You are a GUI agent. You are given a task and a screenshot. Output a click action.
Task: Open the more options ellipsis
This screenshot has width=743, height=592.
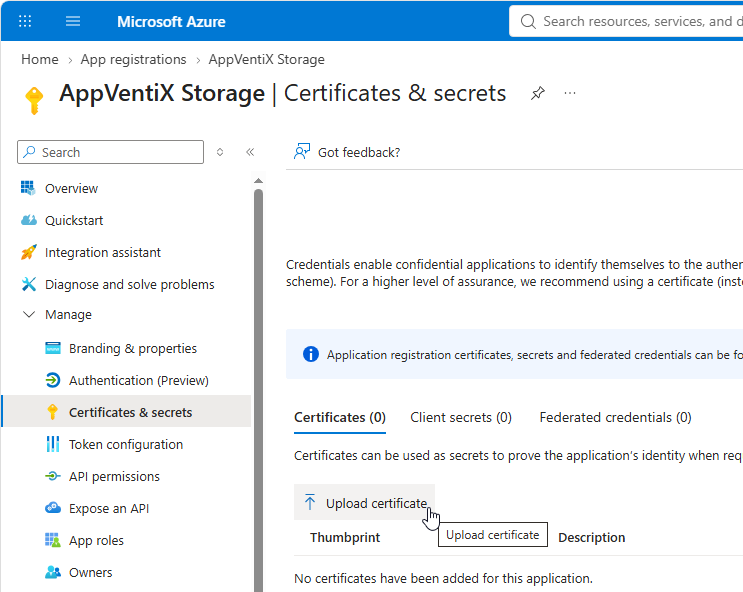(x=570, y=93)
